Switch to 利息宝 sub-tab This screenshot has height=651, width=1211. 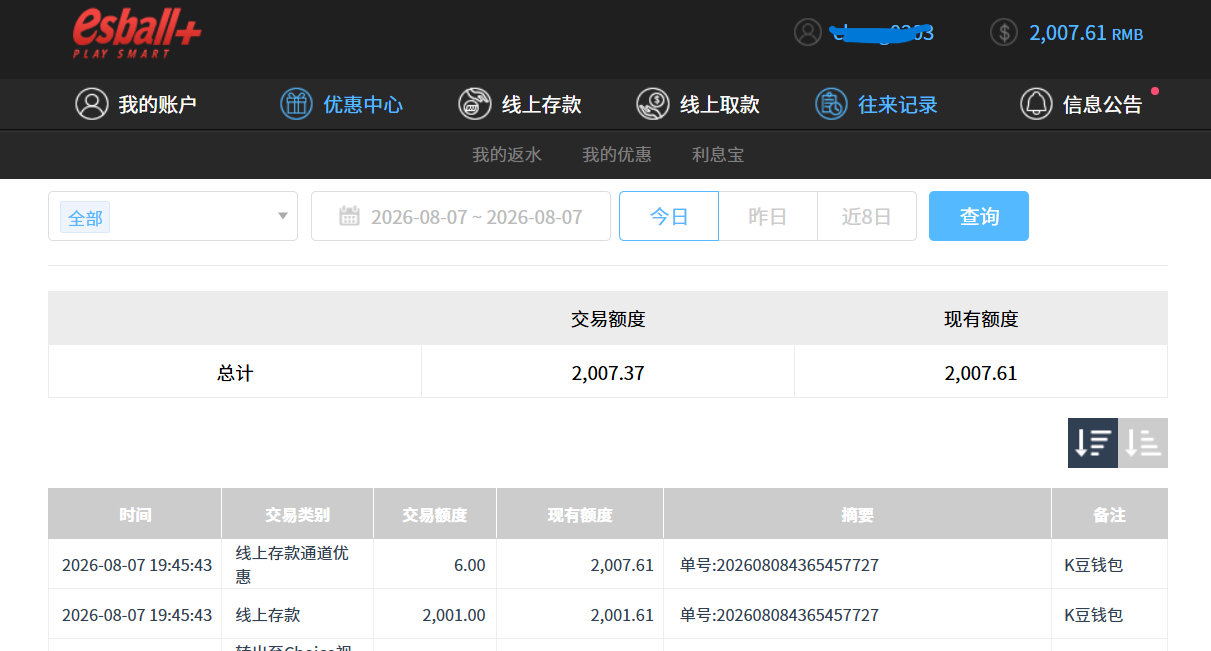(x=718, y=155)
